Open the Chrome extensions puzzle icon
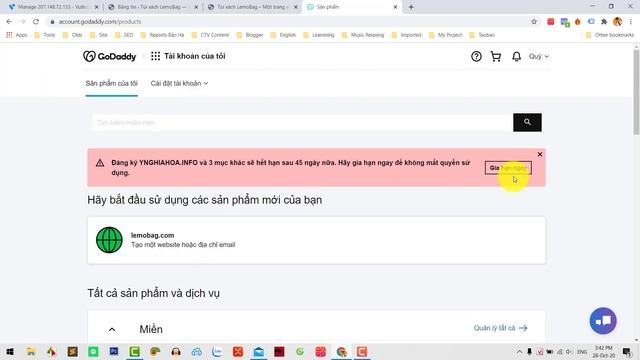640x360 pixels. click(604, 22)
